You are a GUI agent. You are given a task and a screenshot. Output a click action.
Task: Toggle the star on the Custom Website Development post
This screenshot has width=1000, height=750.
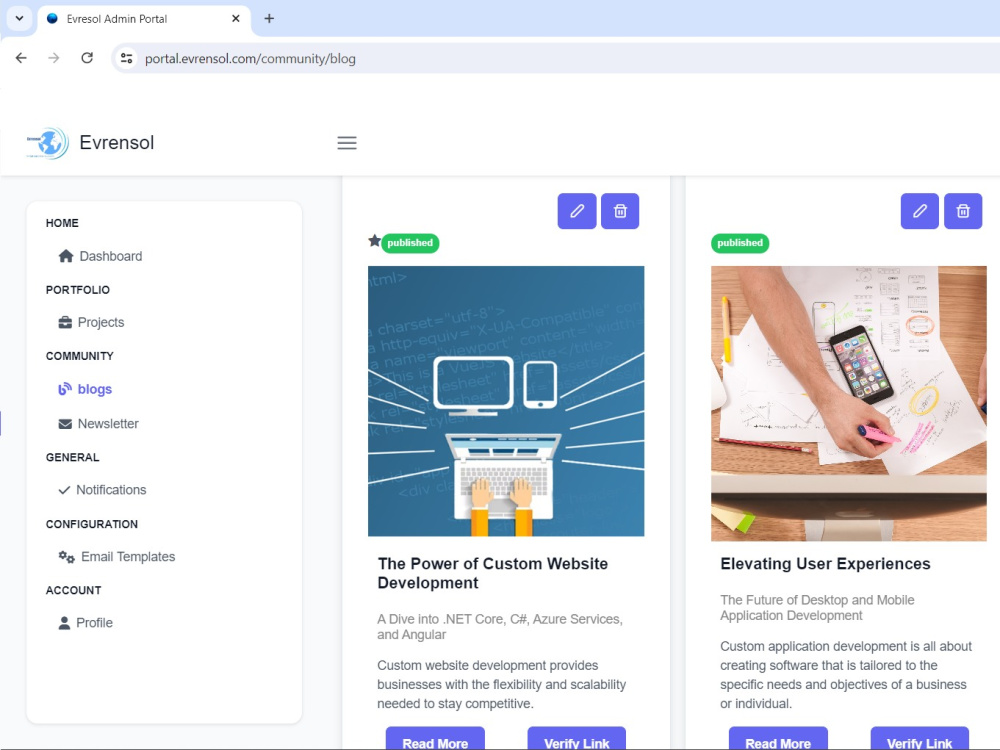374,241
